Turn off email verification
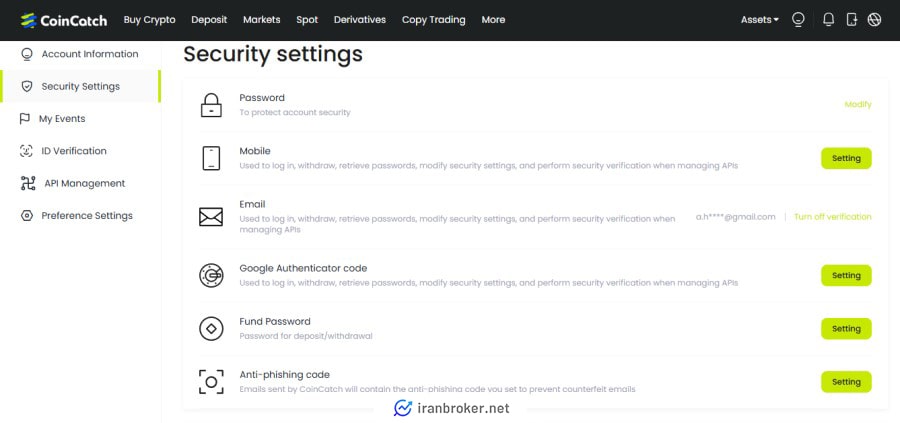 (832, 217)
